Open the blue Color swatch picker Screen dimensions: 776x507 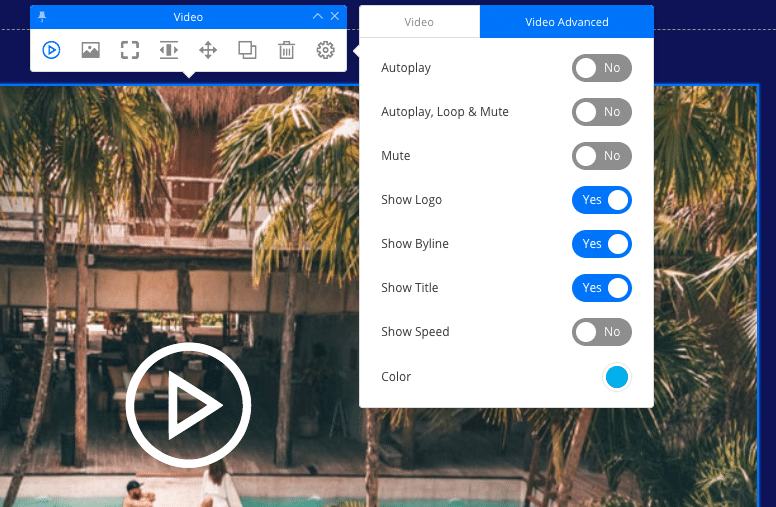(x=617, y=377)
